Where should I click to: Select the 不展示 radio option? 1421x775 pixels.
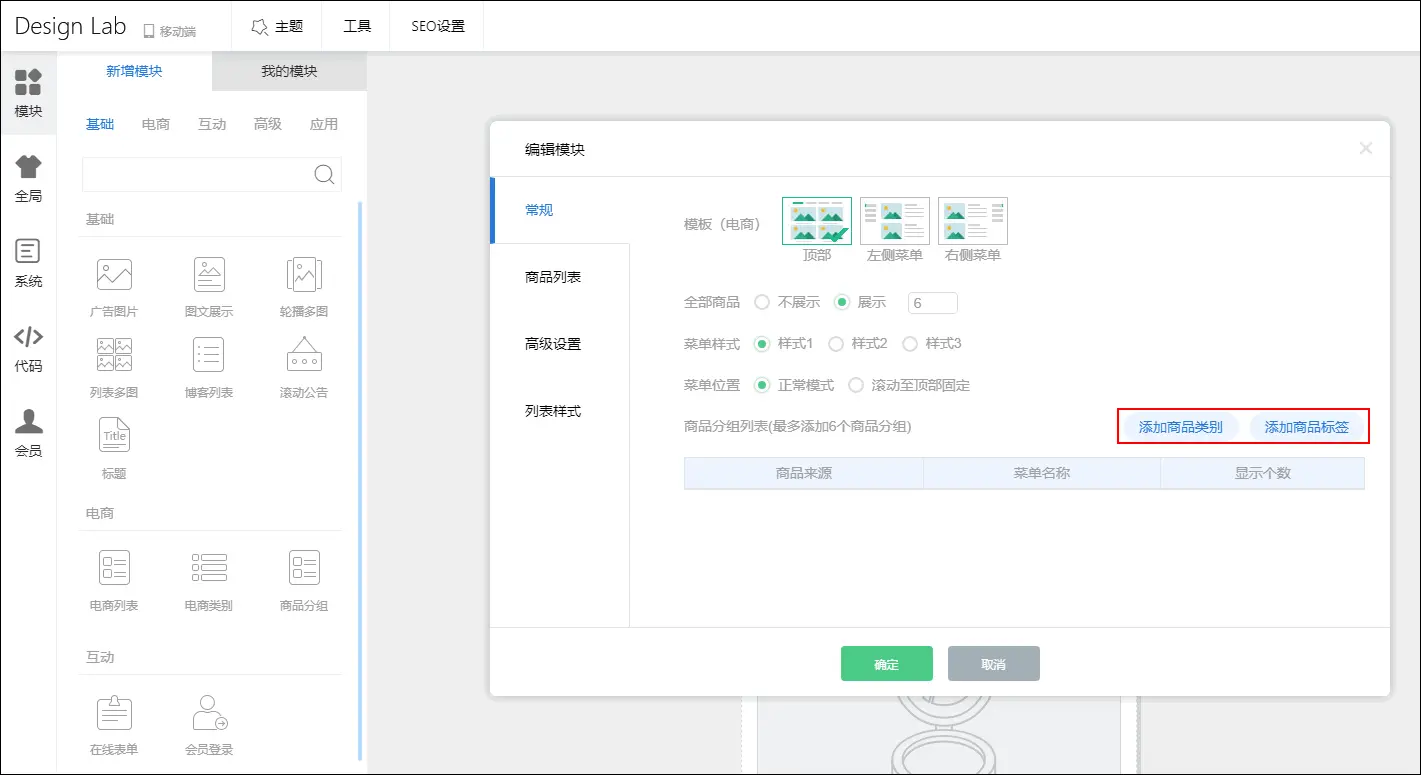762,302
